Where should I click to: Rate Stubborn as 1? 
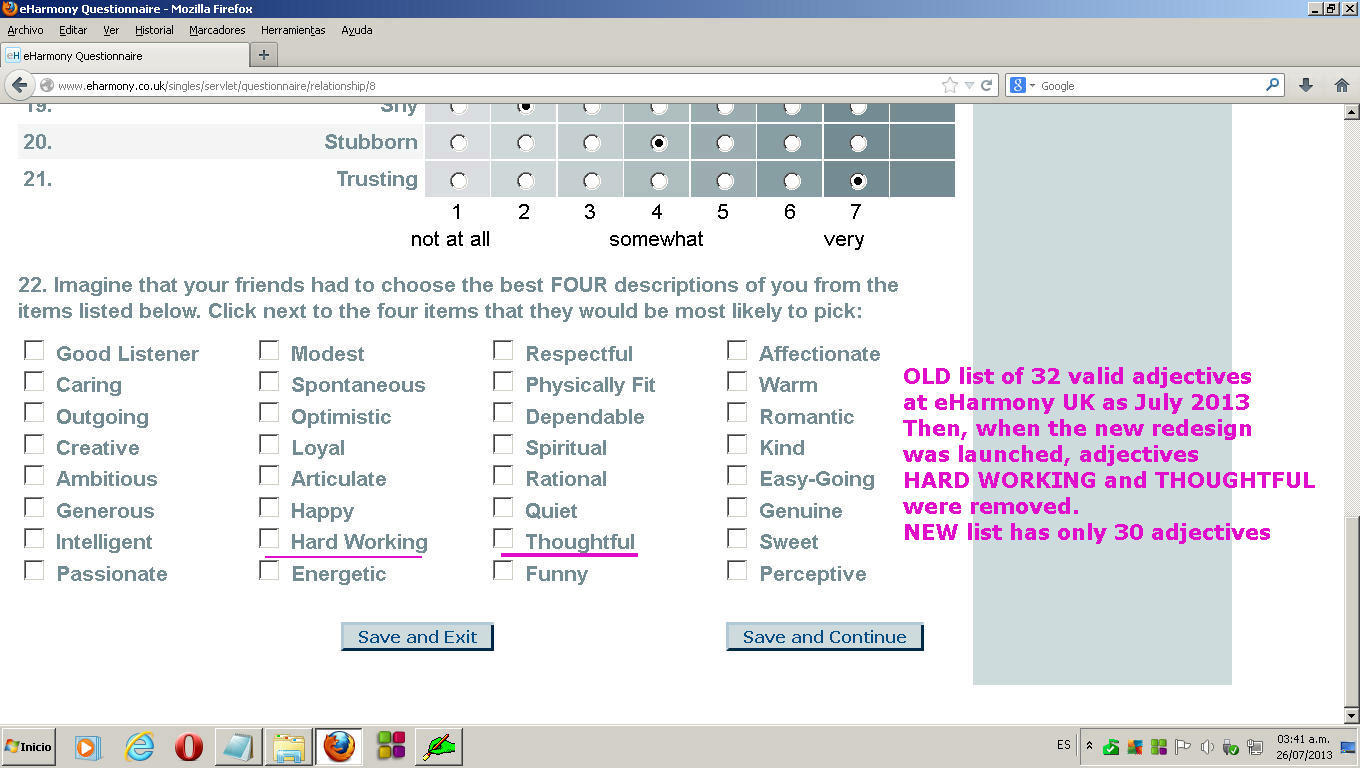tap(458, 143)
